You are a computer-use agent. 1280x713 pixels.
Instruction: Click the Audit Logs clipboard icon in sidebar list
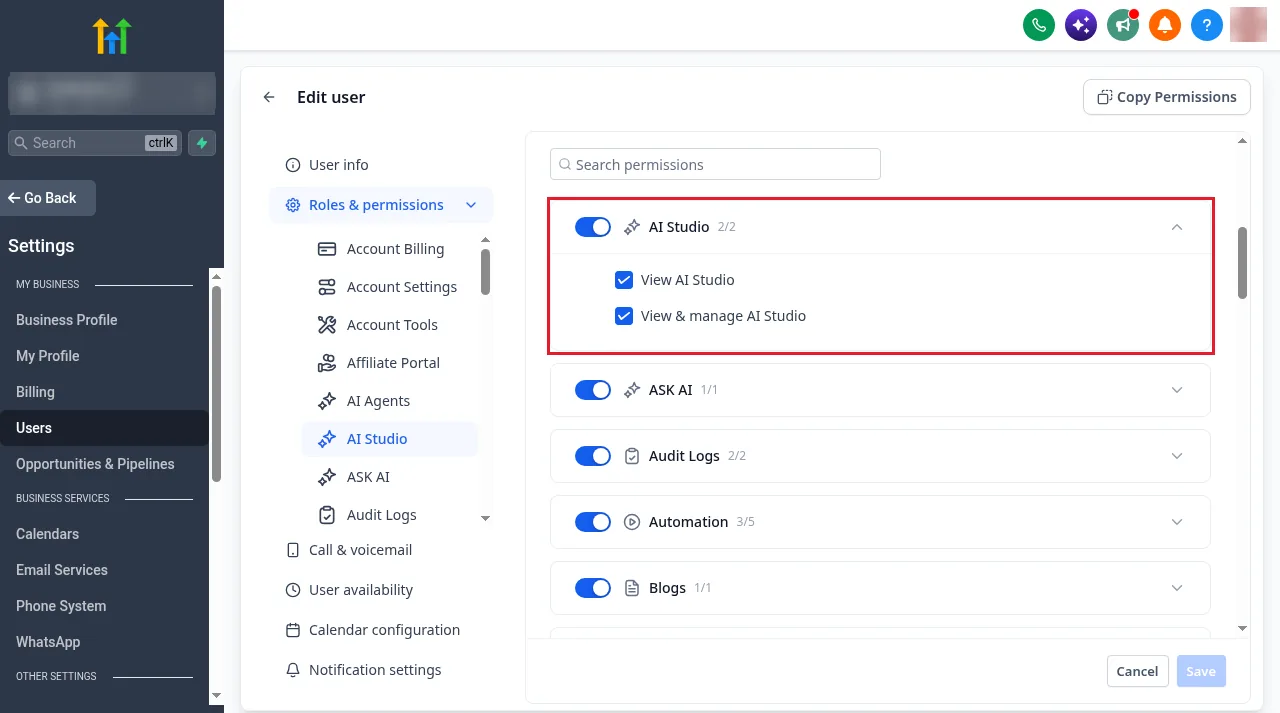click(327, 515)
